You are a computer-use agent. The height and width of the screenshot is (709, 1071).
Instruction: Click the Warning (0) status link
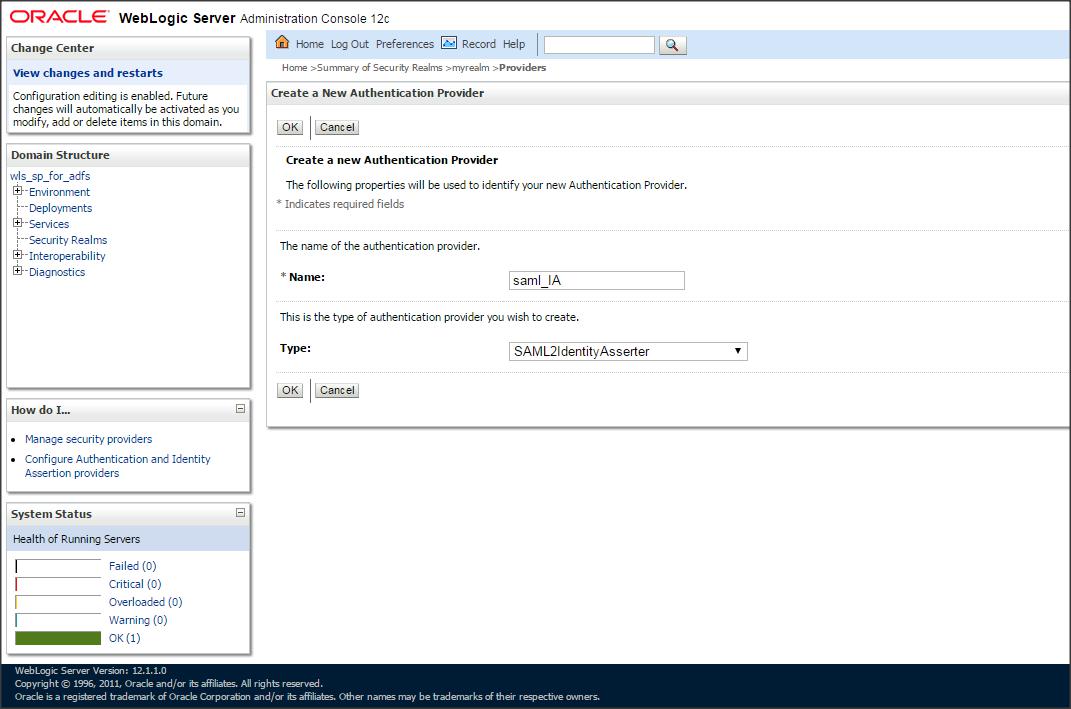(x=138, y=620)
